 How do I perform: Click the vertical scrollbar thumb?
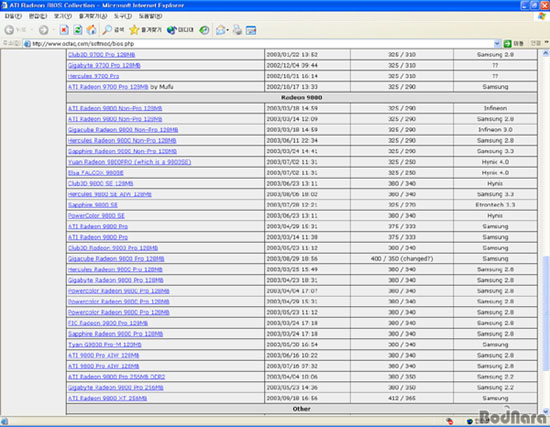[x=545, y=313]
